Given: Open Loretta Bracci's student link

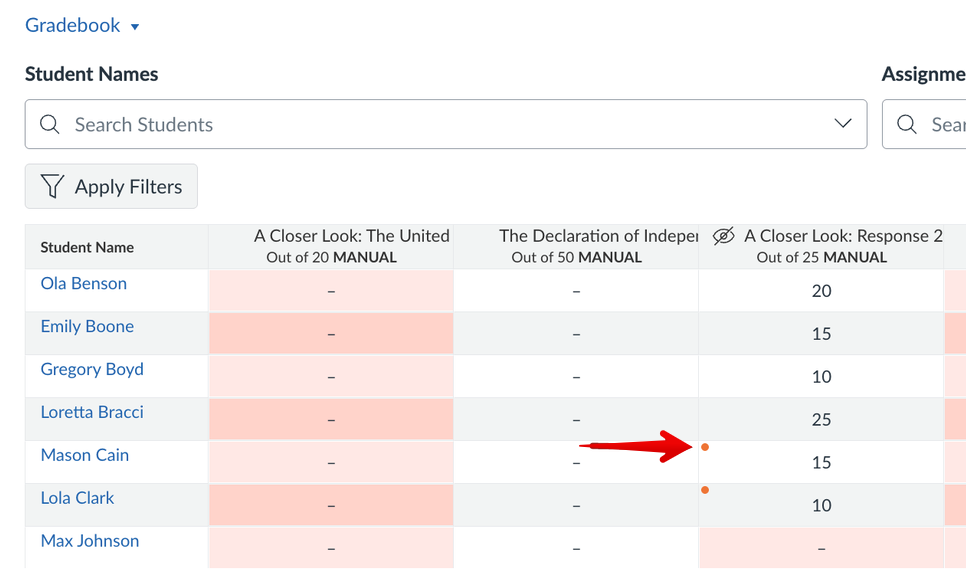Looking at the screenshot, I should point(92,413).
